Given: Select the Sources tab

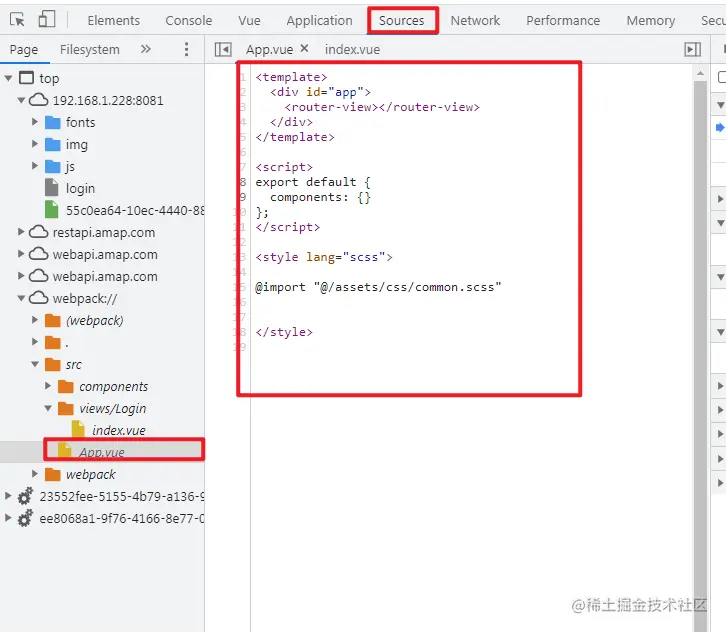Looking at the screenshot, I should click(x=401, y=20).
